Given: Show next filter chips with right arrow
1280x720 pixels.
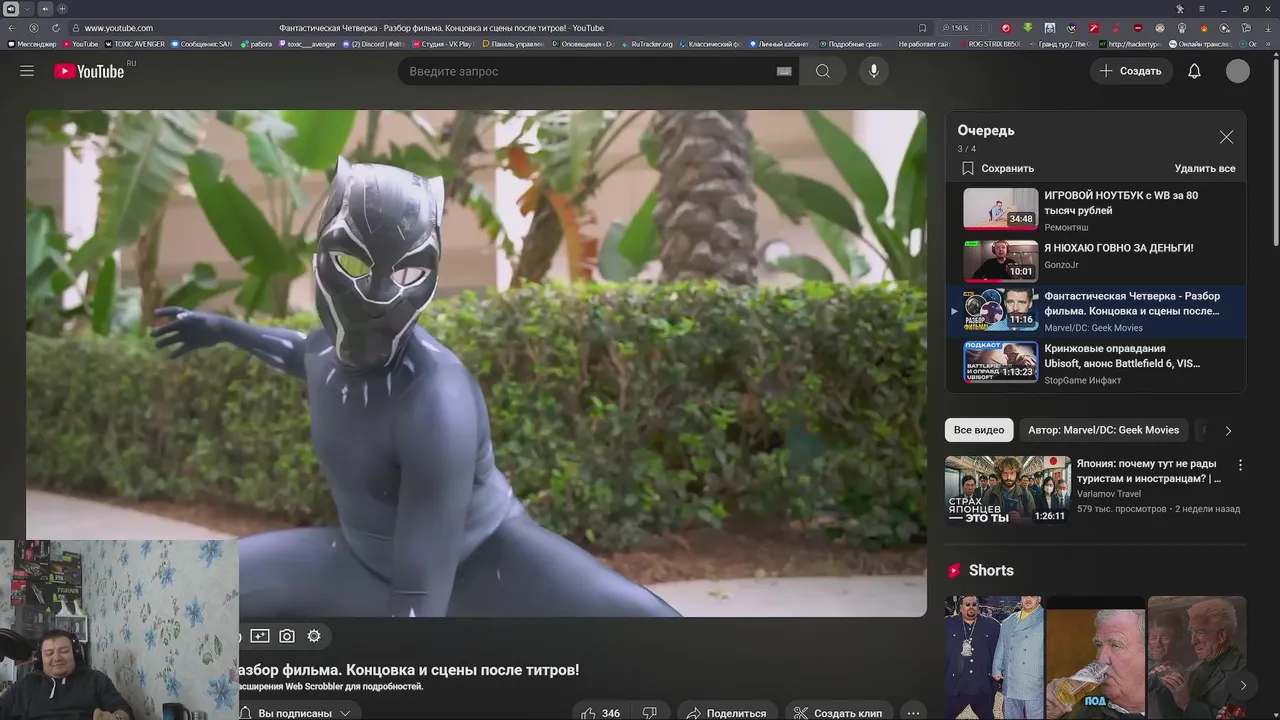Looking at the screenshot, I should 1228,430.
